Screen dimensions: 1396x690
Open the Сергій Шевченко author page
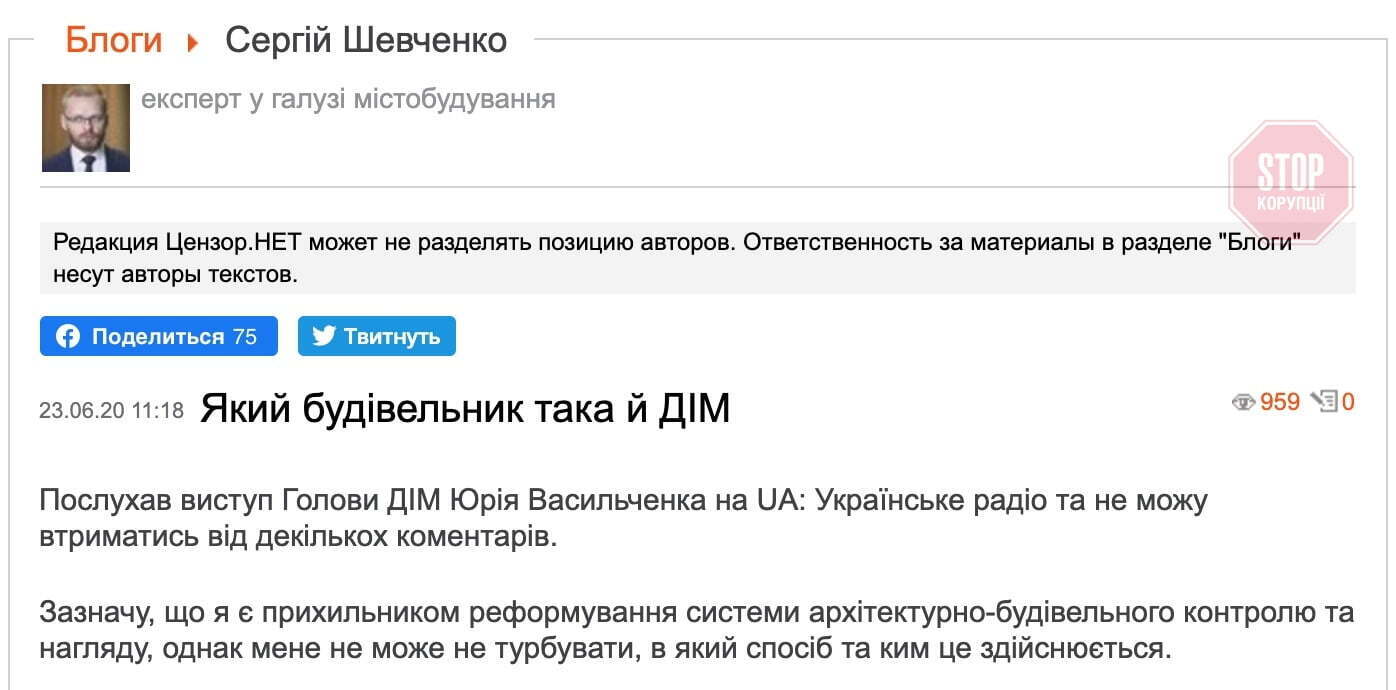coord(366,40)
